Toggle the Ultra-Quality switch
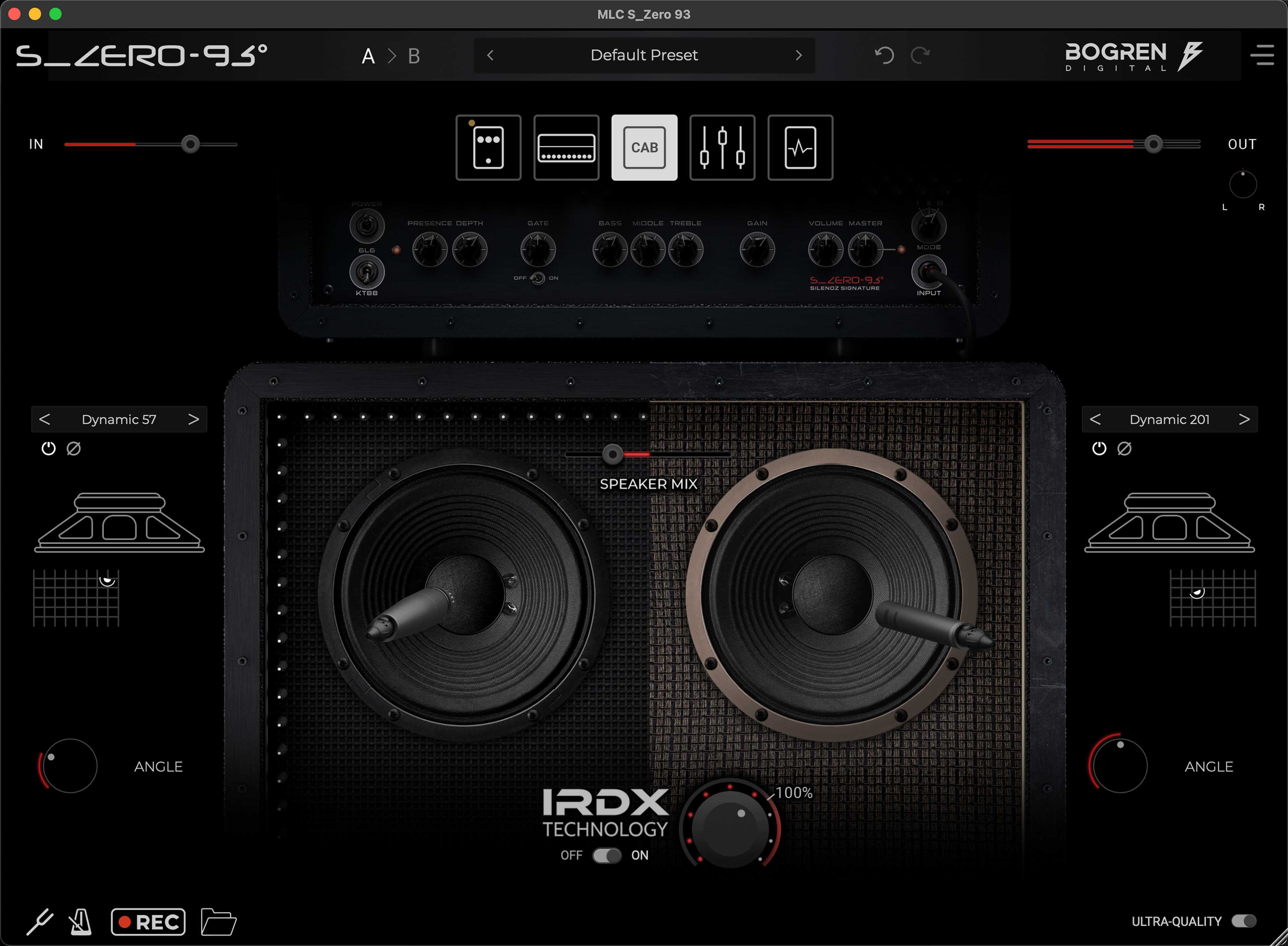 coord(1243,922)
